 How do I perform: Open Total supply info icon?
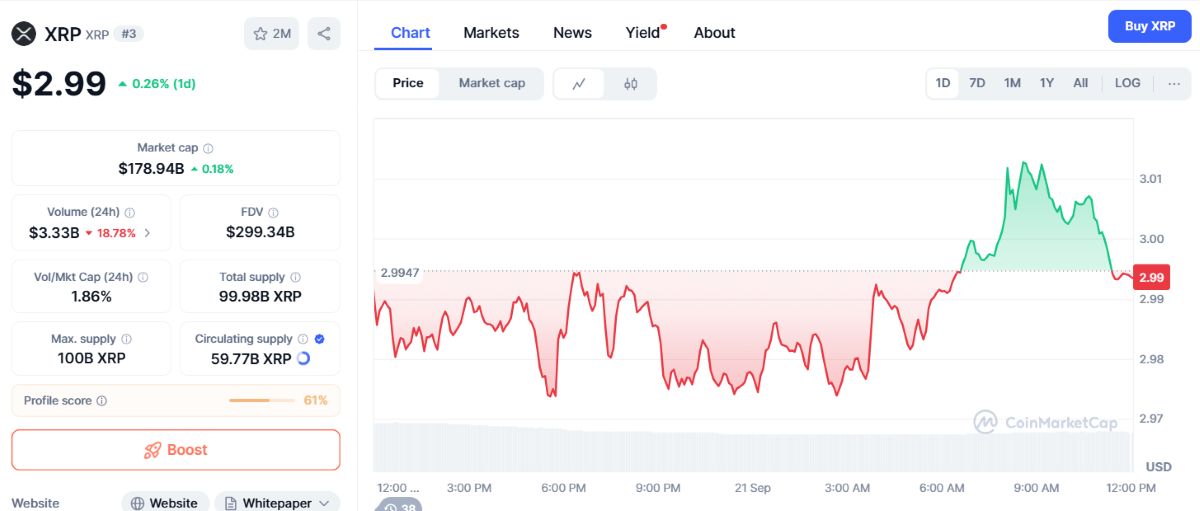coord(295,277)
